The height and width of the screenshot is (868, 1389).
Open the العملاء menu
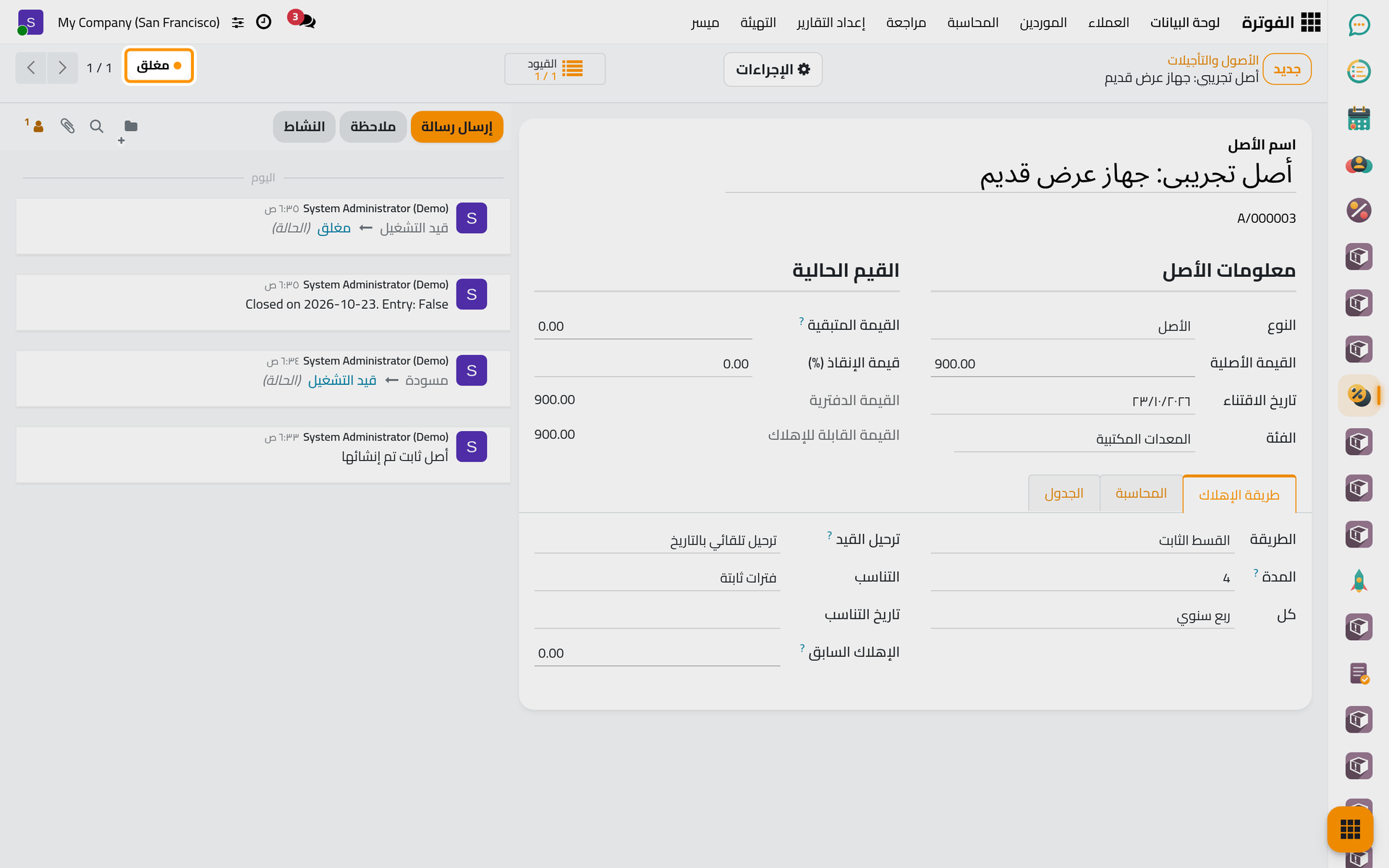click(1108, 22)
